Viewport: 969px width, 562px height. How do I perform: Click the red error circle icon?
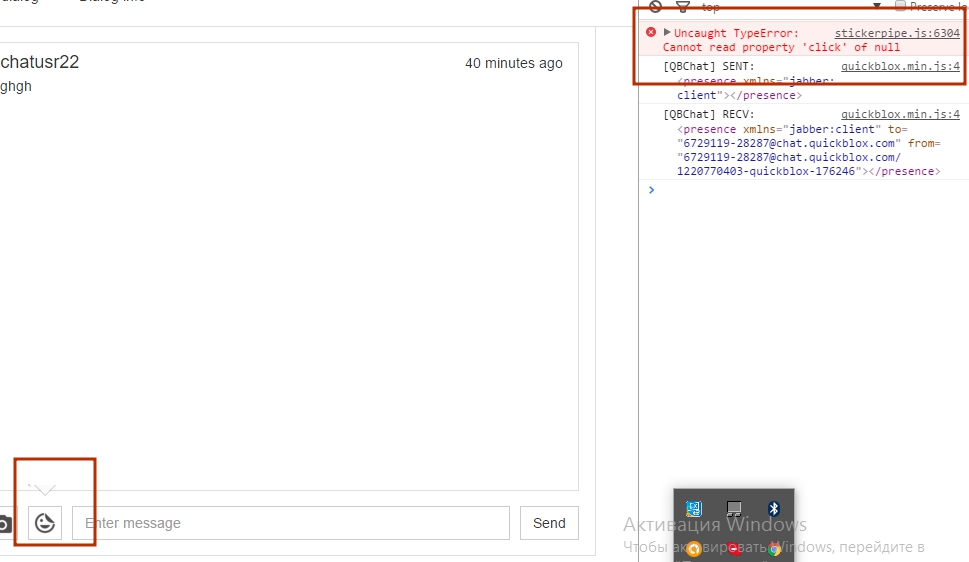click(x=651, y=32)
